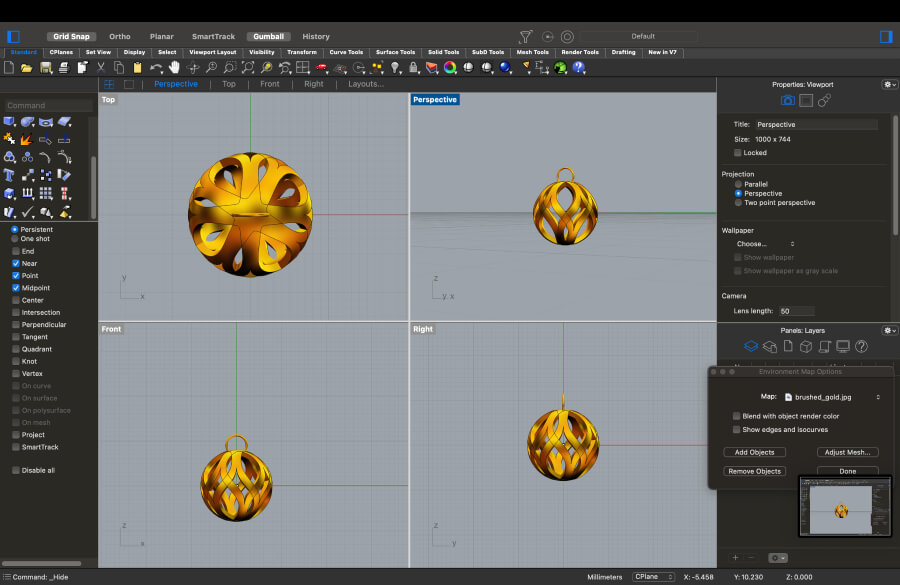Click the Cut scissors icon
The height and width of the screenshot is (585, 900).
pyautogui.click(x=101, y=68)
